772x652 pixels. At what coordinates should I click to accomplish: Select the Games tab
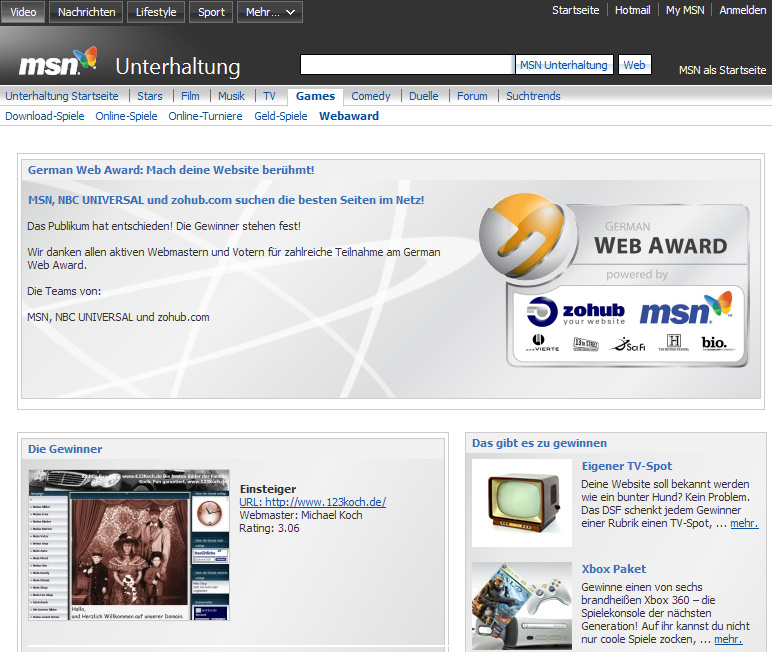coord(315,96)
